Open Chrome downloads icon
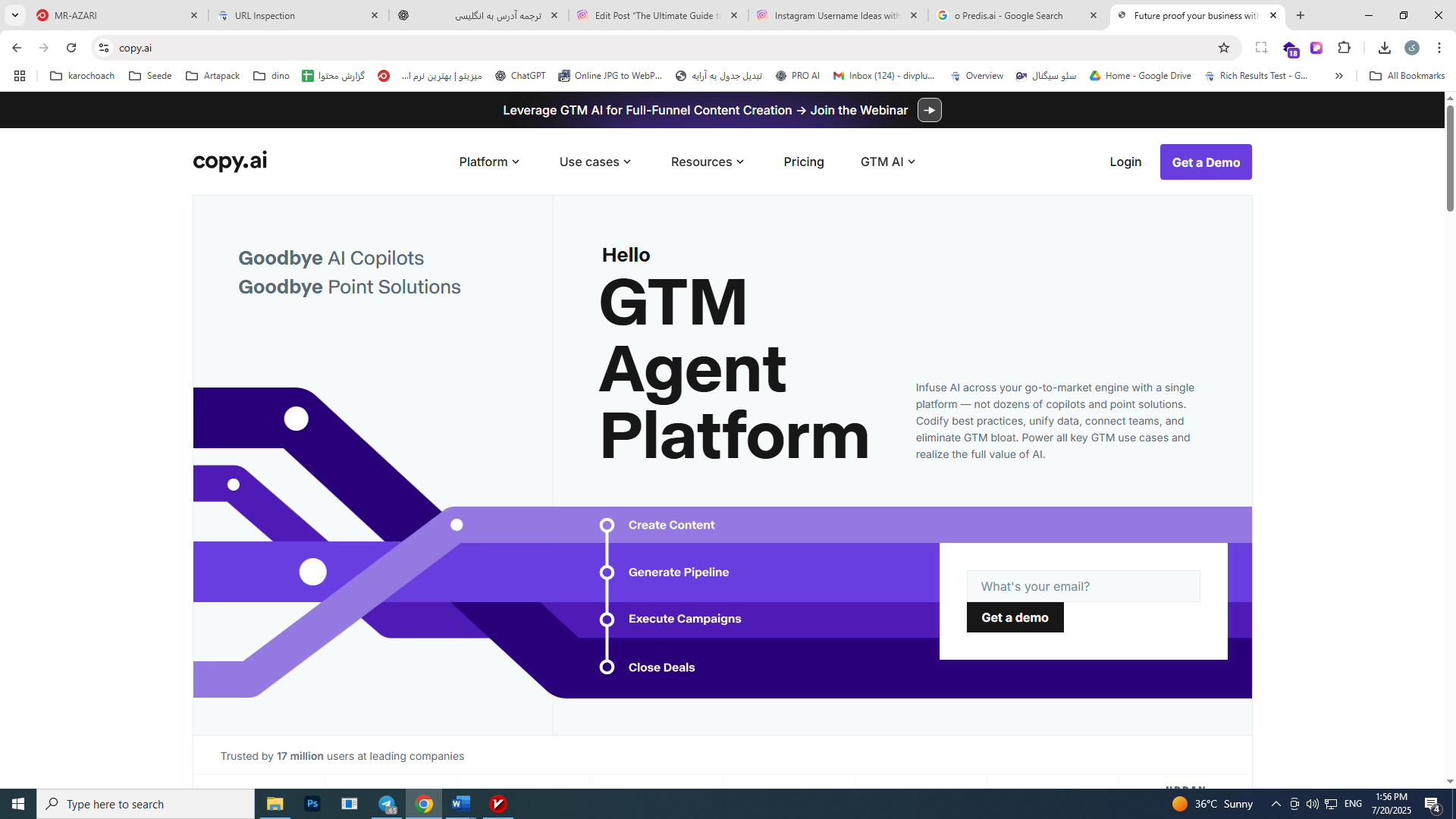The height and width of the screenshot is (819, 1456). pyautogui.click(x=1385, y=48)
